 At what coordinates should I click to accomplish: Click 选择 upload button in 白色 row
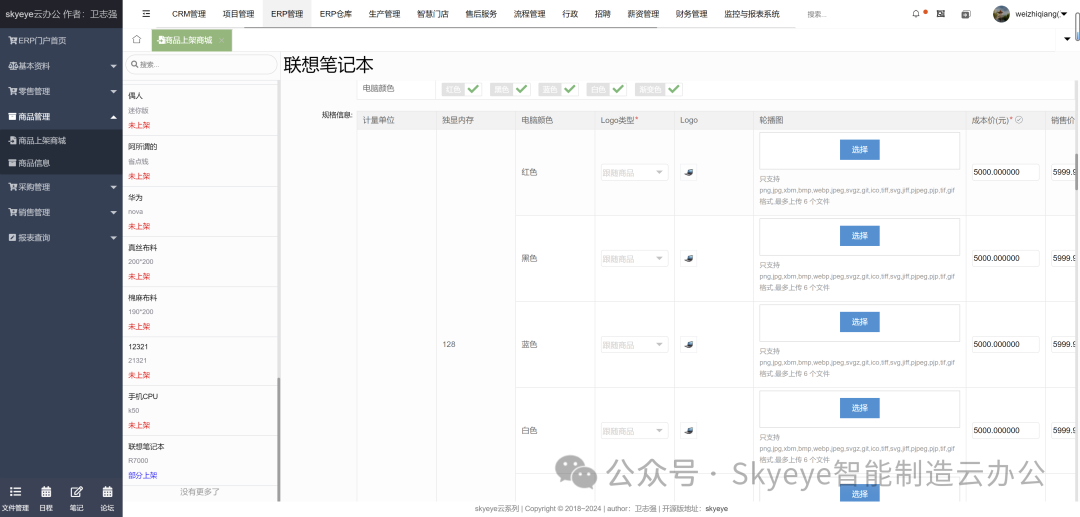click(860, 408)
